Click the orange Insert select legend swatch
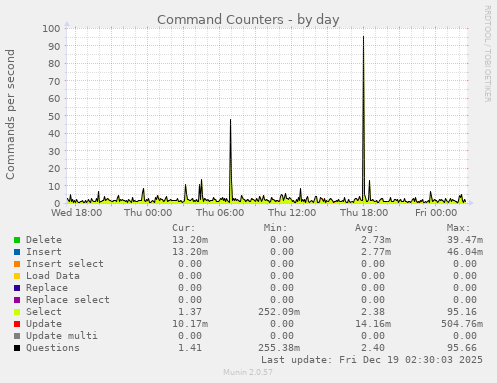 [x=17, y=264]
